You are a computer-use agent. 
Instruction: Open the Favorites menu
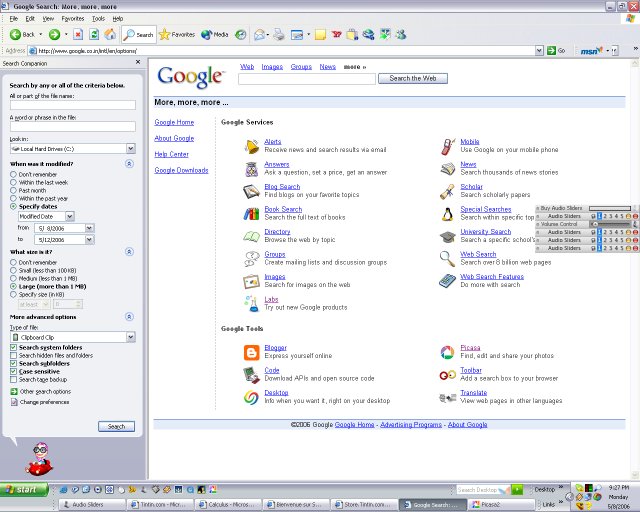(73, 19)
